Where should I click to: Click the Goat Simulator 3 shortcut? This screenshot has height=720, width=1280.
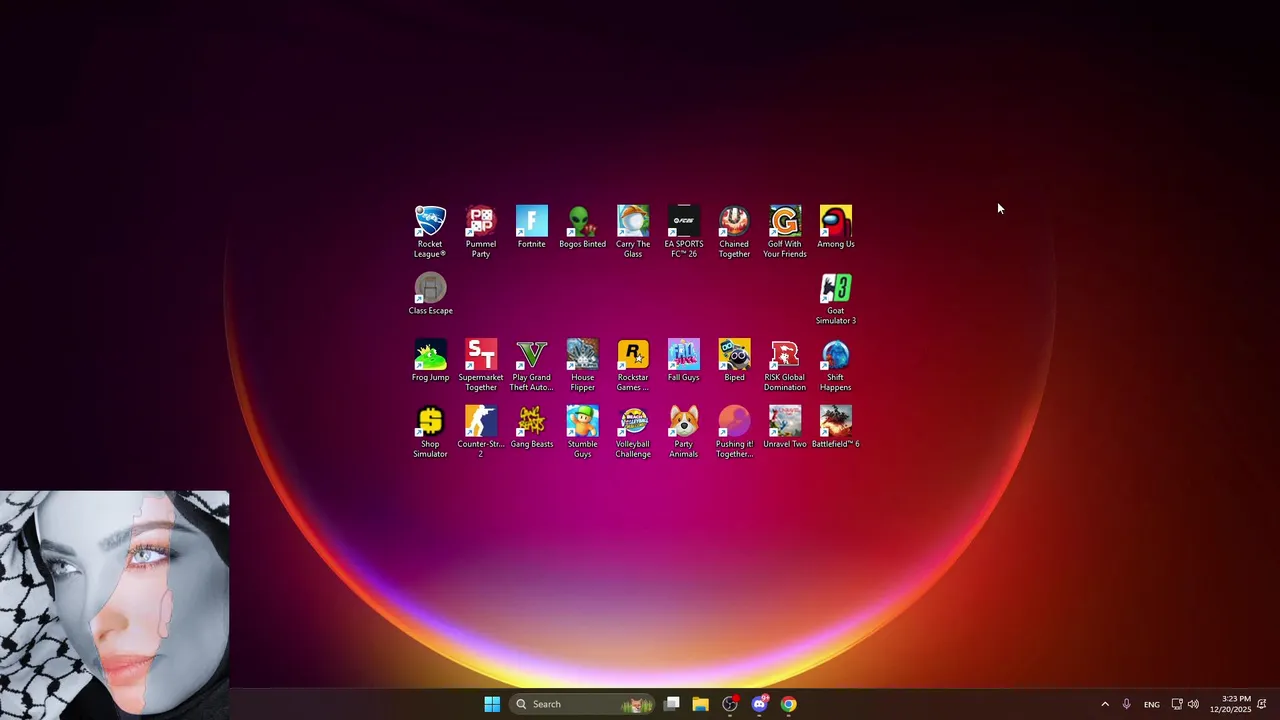pyautogui.click(x=836, y=298)
